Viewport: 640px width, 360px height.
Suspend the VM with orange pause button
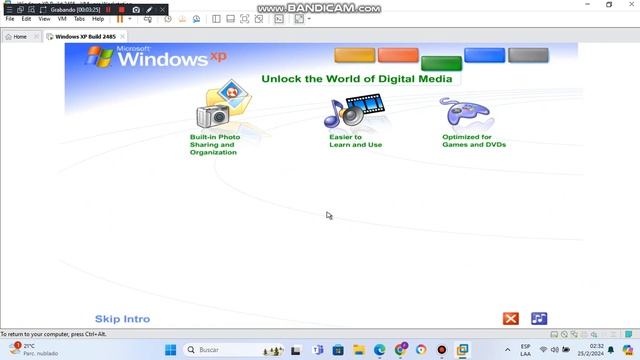click(x=120, y=19)
